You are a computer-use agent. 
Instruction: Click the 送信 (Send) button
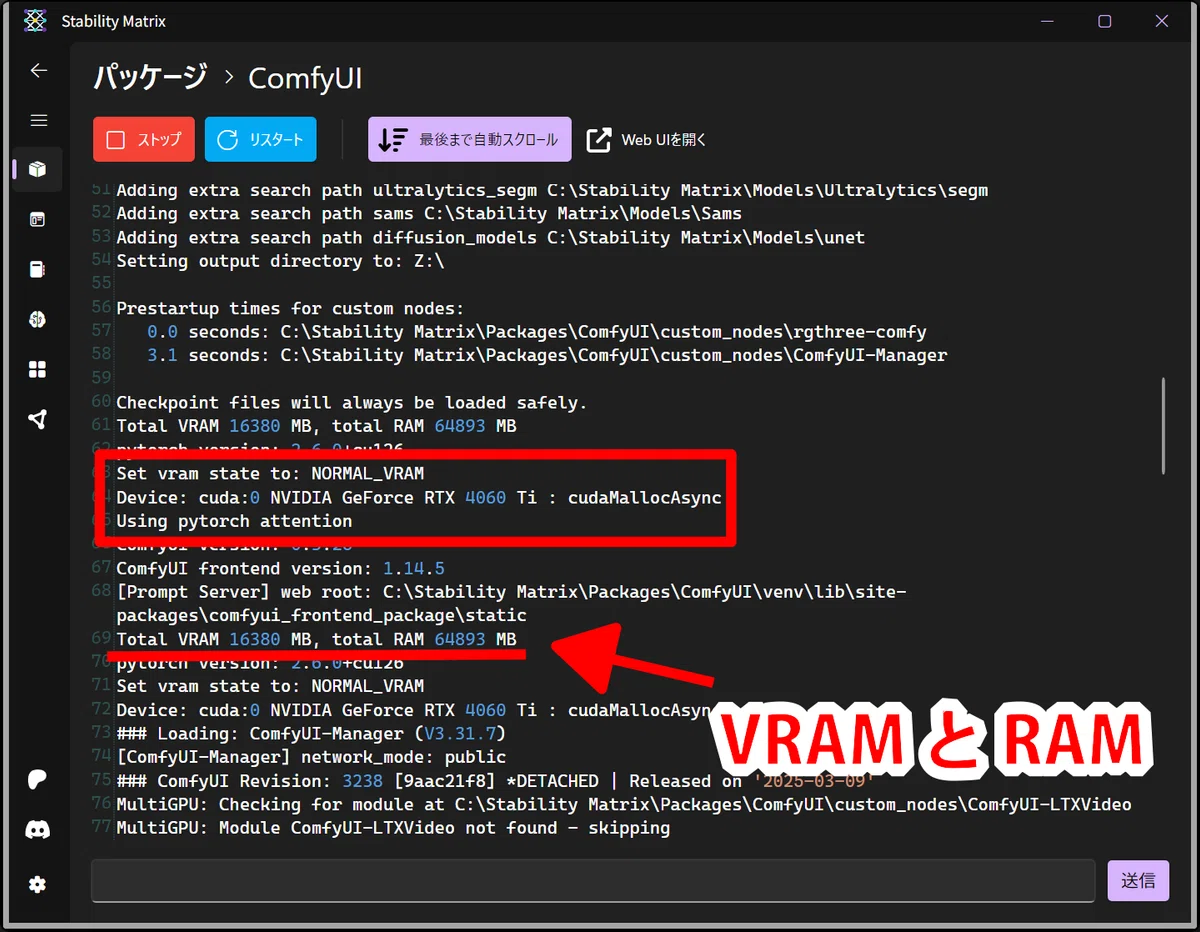click(1138, 881)
